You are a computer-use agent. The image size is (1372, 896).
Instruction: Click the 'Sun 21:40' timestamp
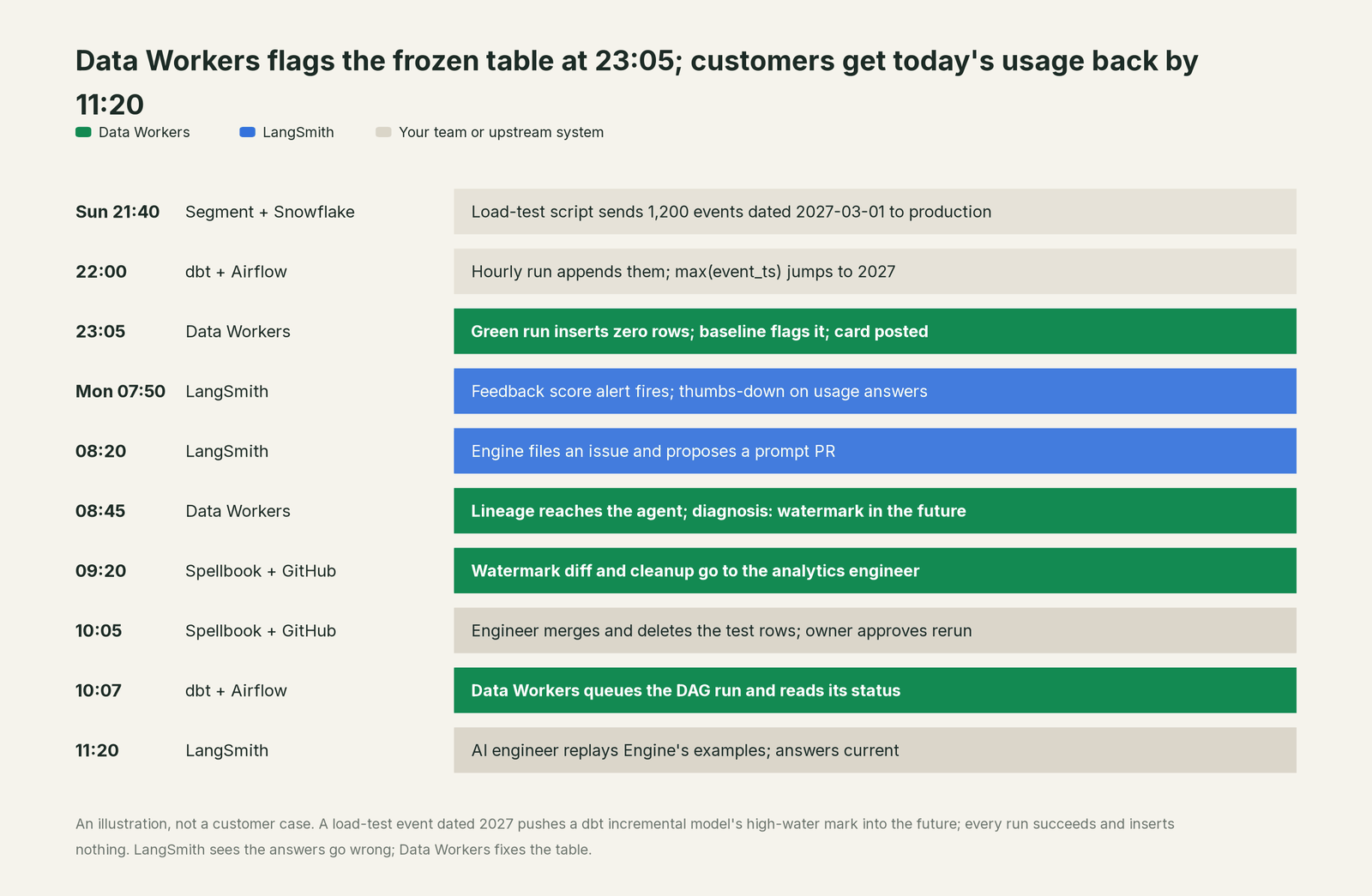point(117,212)
